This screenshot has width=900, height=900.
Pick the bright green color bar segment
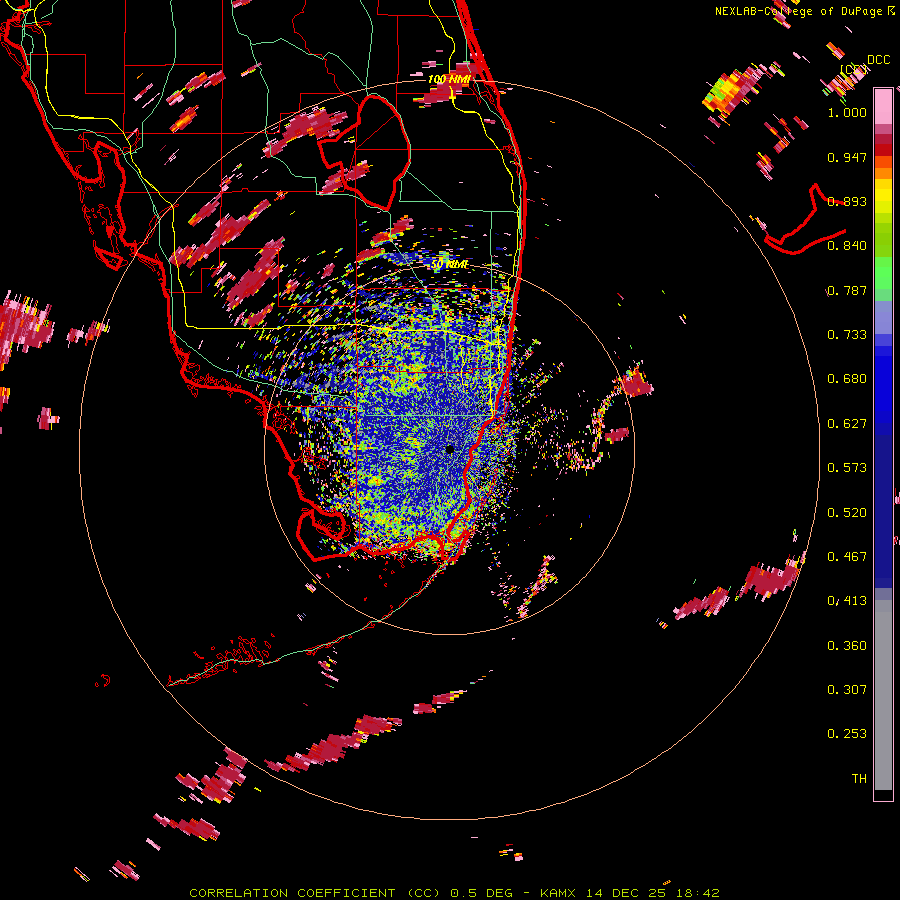point(883,273)
